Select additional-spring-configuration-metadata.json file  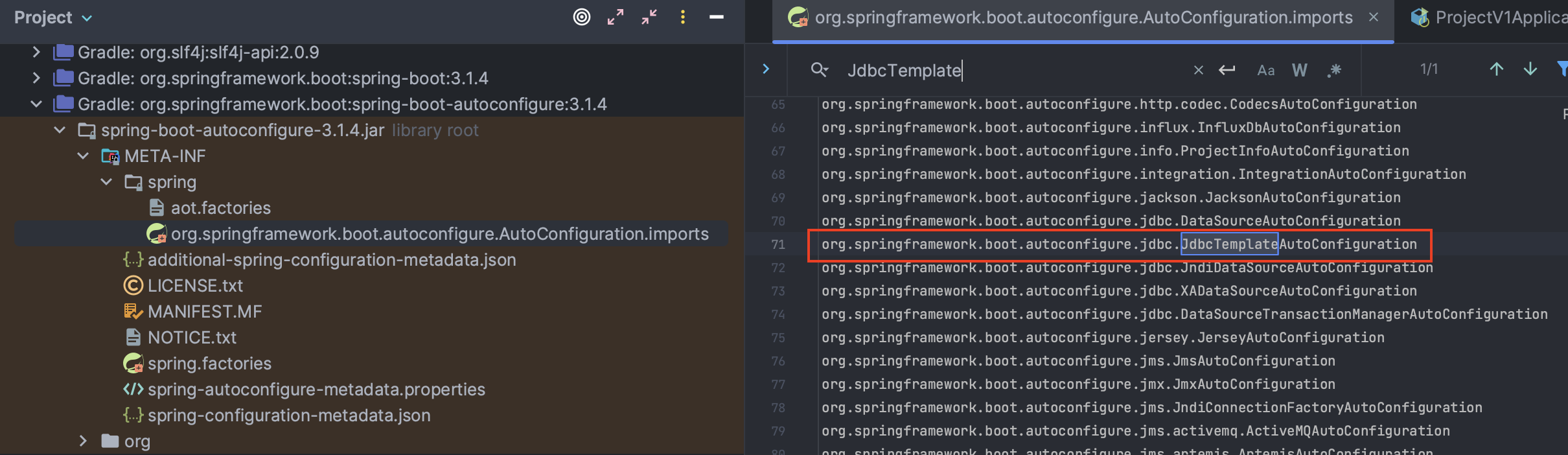point(332,260)
